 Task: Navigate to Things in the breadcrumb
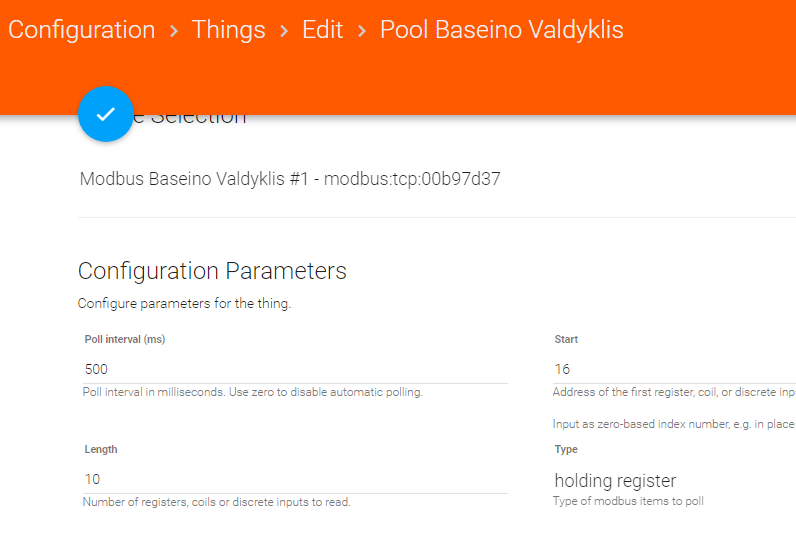pos(228,30)
